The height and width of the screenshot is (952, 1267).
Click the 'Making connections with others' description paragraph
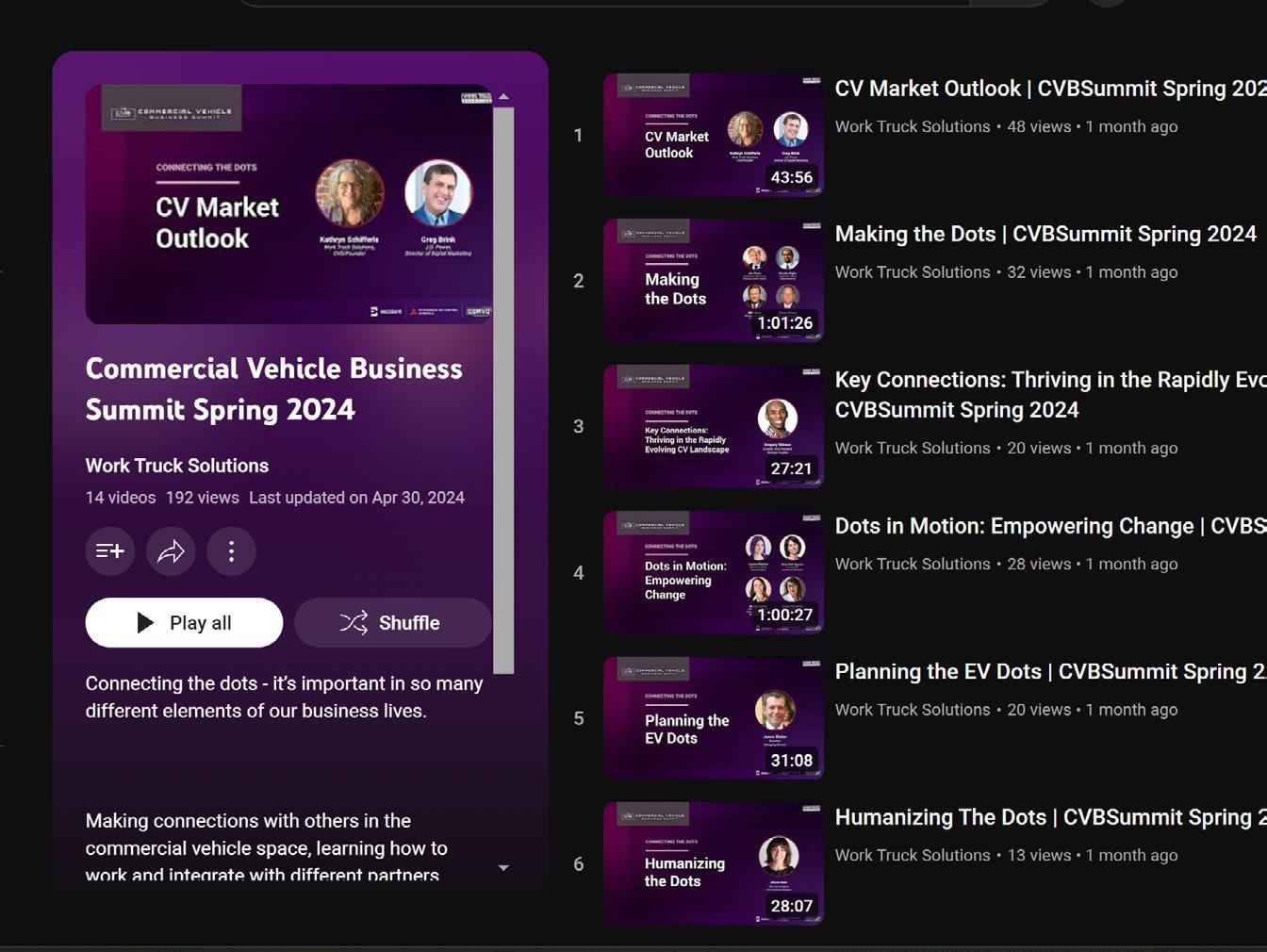(x=267, y=847)
